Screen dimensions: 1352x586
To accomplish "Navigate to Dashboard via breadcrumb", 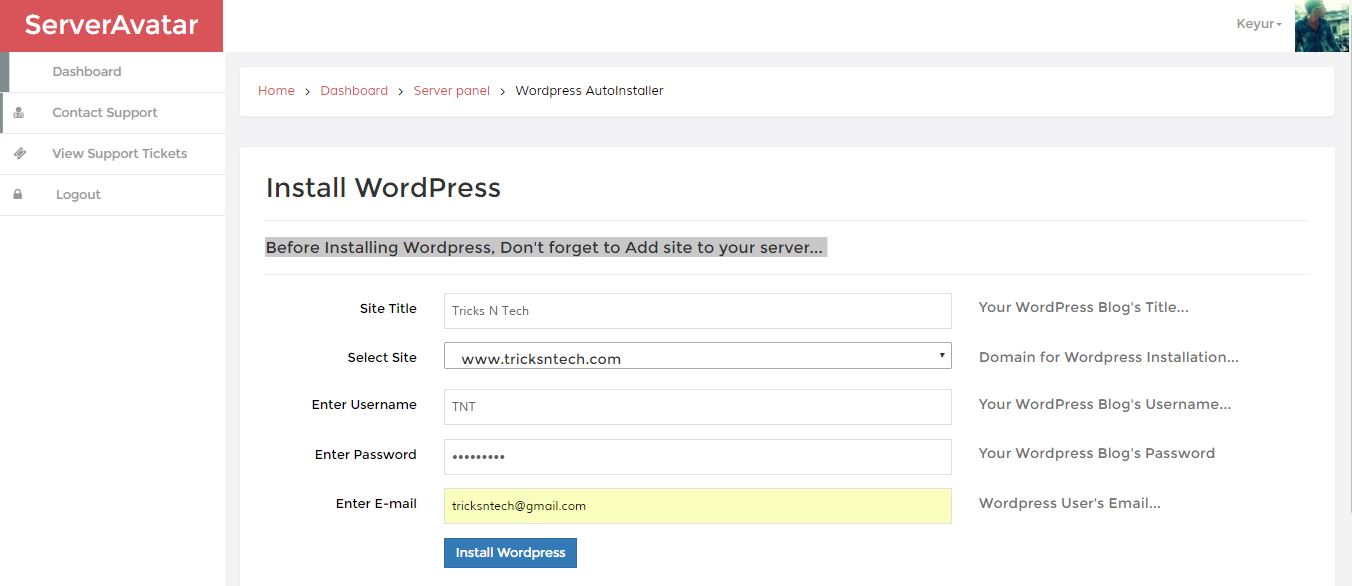I will pyautogui.click(x=354, y=91).
